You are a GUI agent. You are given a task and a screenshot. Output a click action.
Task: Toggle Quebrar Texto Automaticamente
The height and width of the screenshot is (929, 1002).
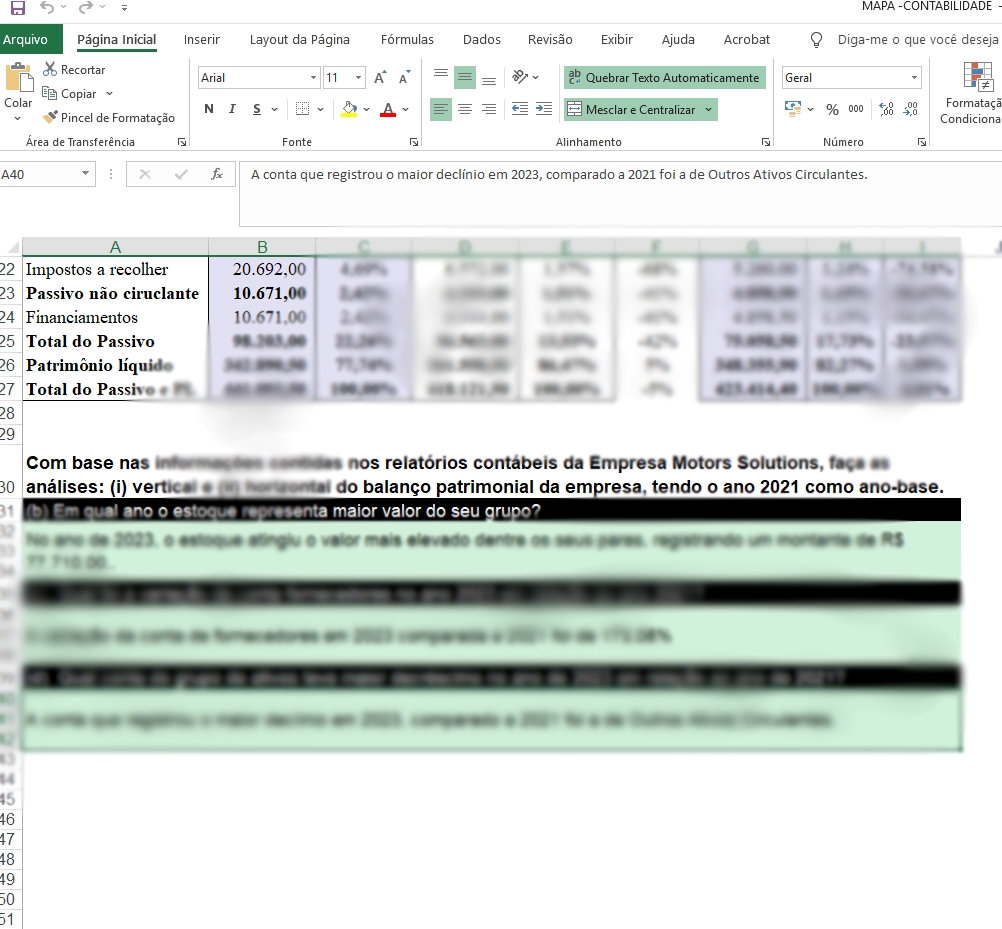coord(664,78)
